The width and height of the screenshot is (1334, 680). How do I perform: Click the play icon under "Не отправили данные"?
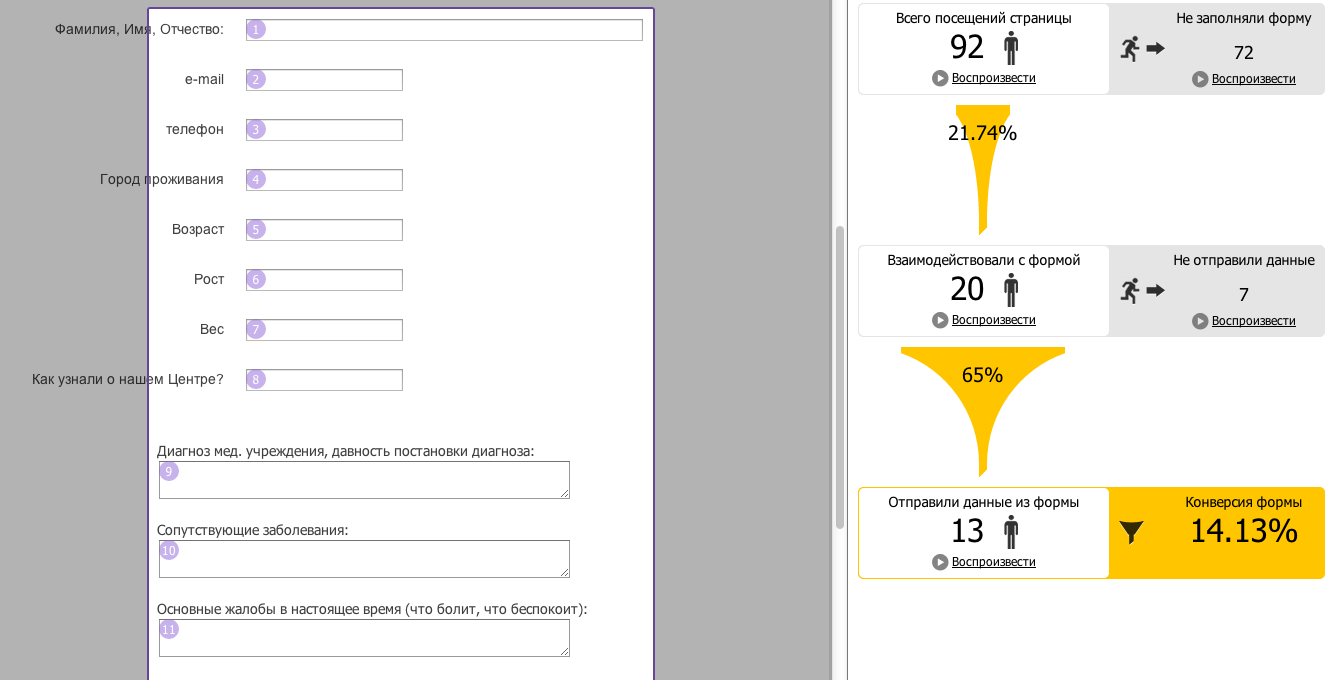click(x=1200, y=321)
